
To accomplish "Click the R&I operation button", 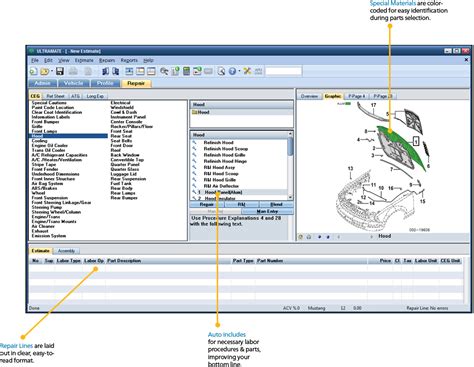I will (x=242, y=204).
